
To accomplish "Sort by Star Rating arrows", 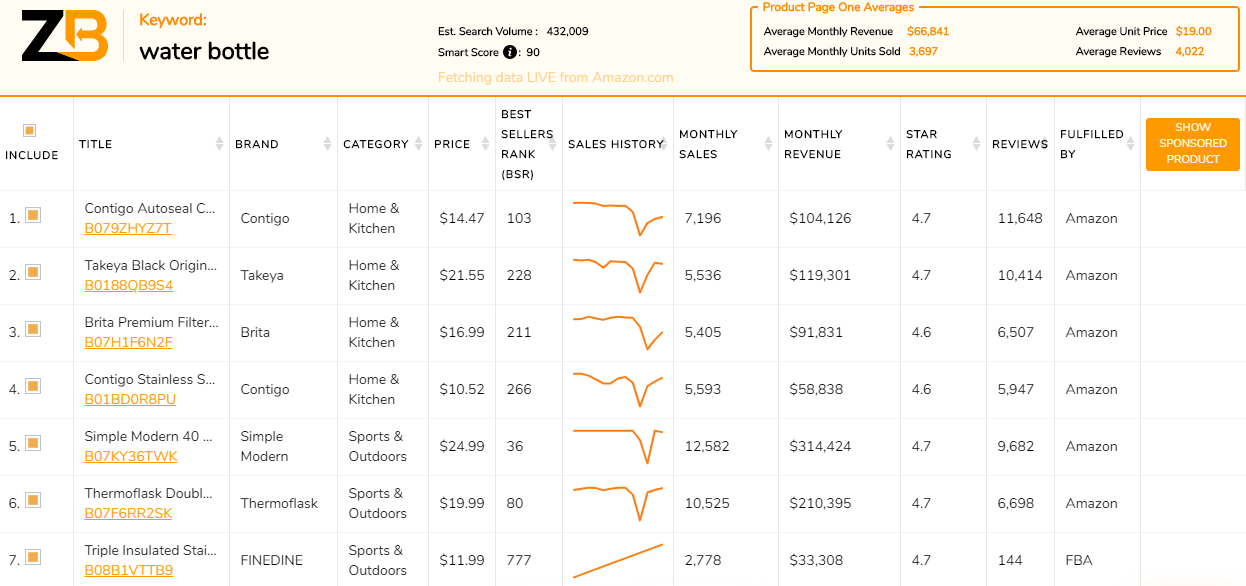I will [976, 144].
